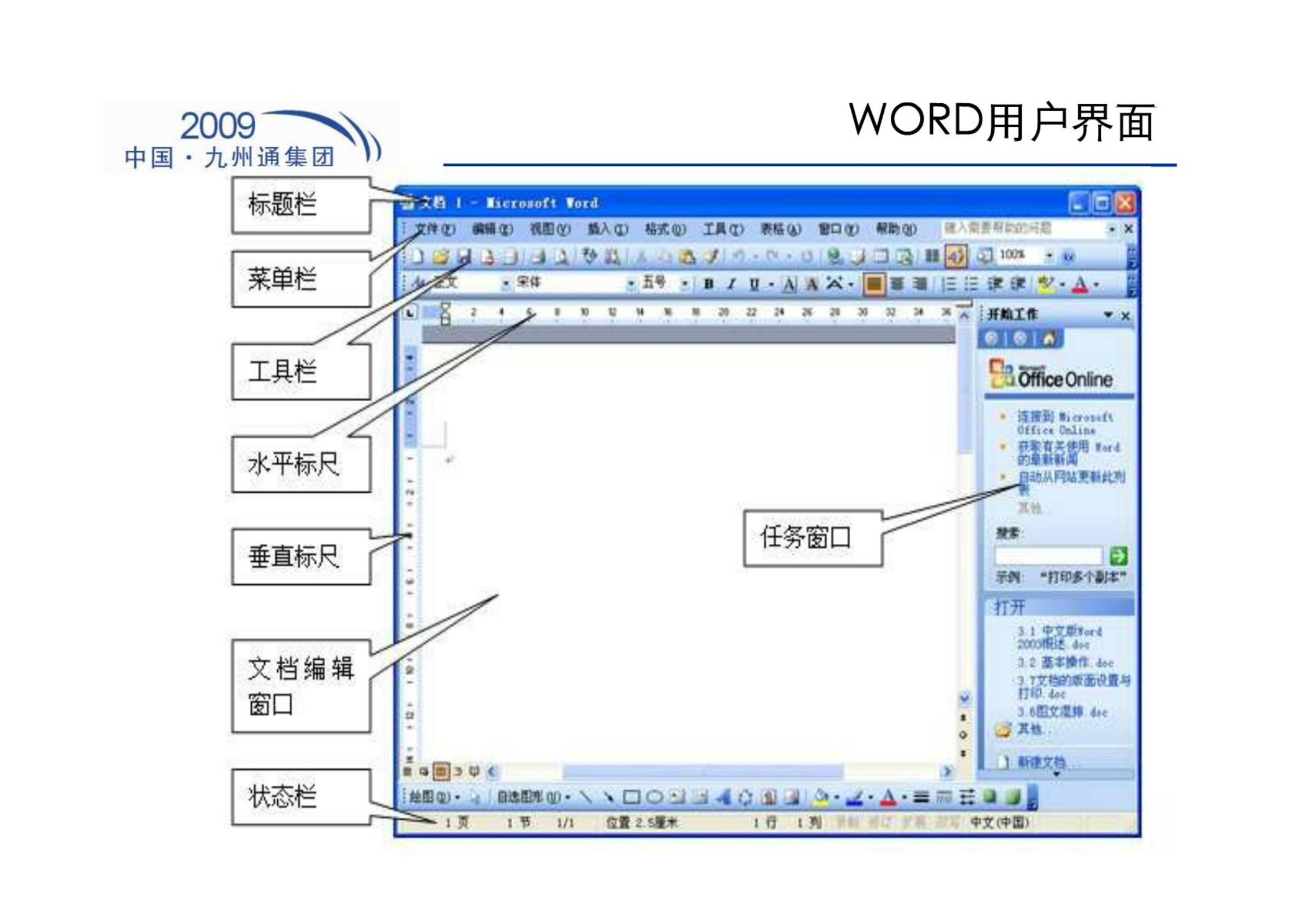Click the Word Help question-mark icon
Screen dimensions: 1306x924
click(x=1069, y=256)
